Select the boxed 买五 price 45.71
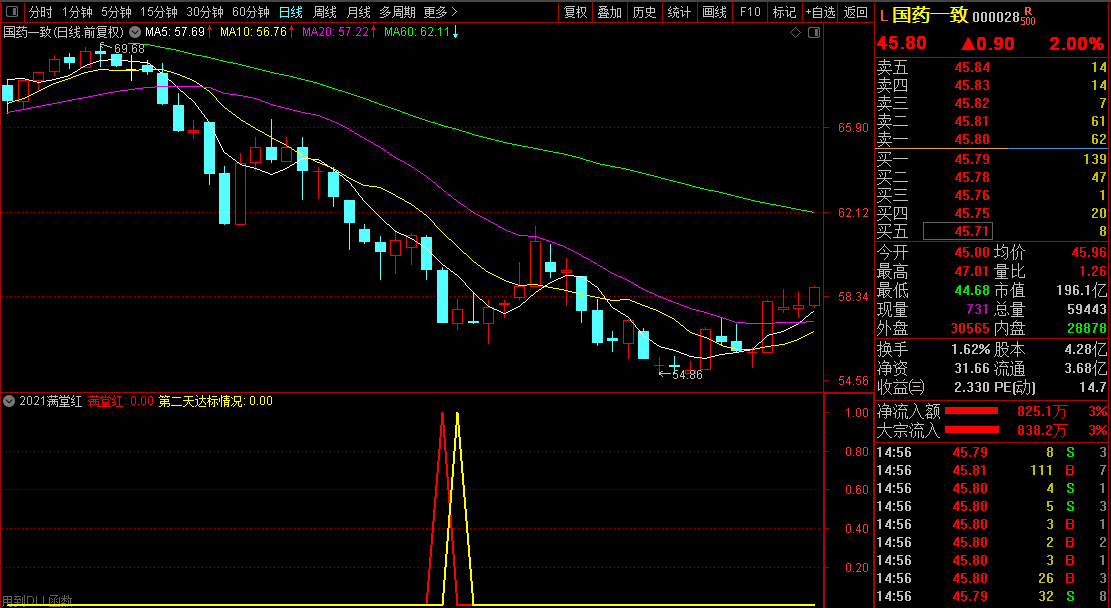Screen dimensions: 1111x608 tap(958, 231)
